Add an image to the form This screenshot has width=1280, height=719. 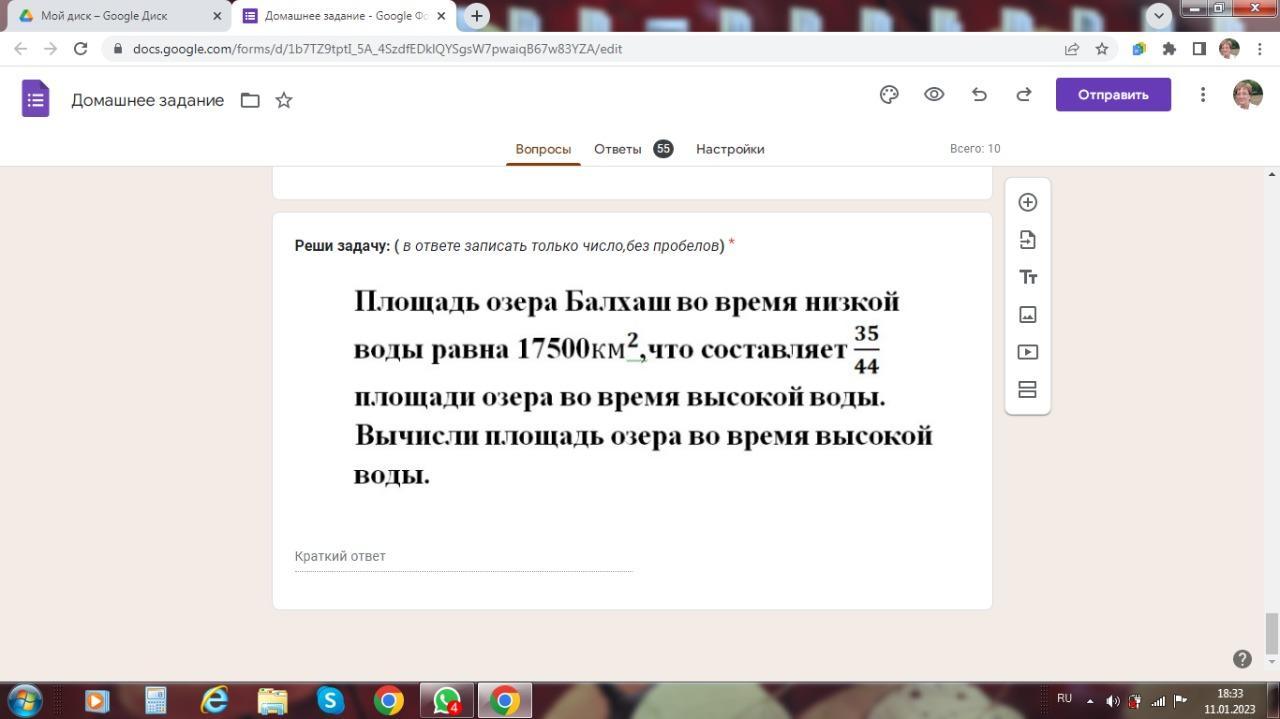coord(1027,315)
